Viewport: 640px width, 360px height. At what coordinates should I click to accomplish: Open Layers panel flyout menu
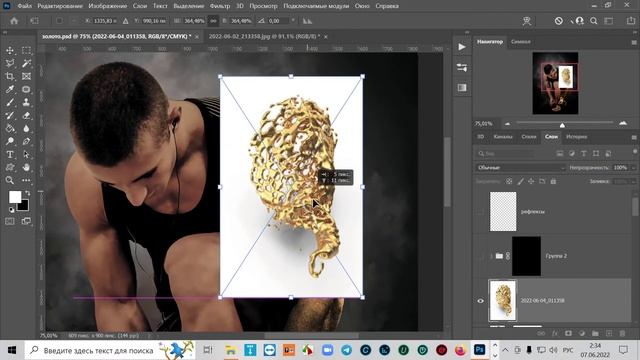click(634, 137)
